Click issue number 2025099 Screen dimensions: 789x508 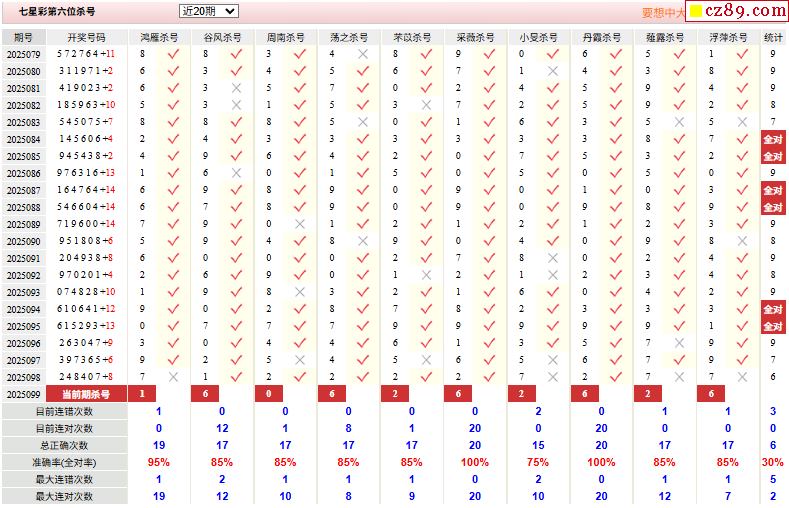[23, 394]
